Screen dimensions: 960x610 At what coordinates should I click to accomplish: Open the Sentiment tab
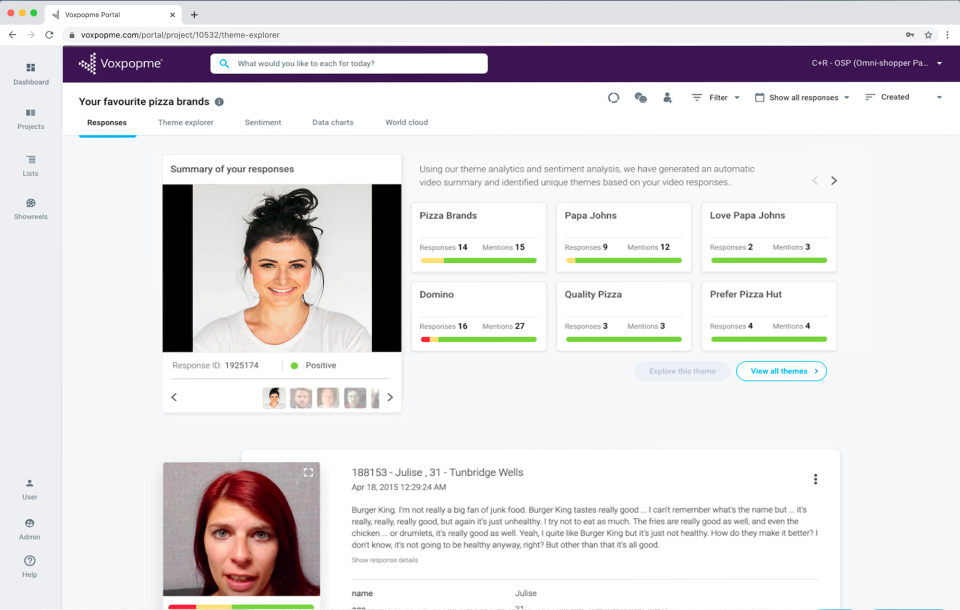262,122
